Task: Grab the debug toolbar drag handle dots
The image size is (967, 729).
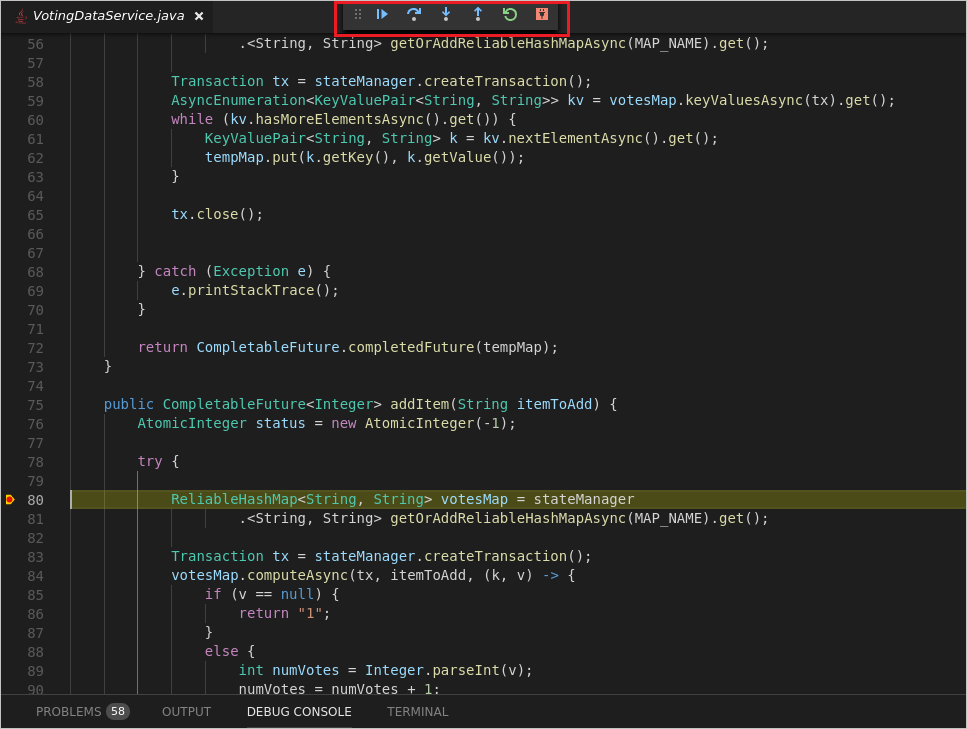Action: (357, 14)
